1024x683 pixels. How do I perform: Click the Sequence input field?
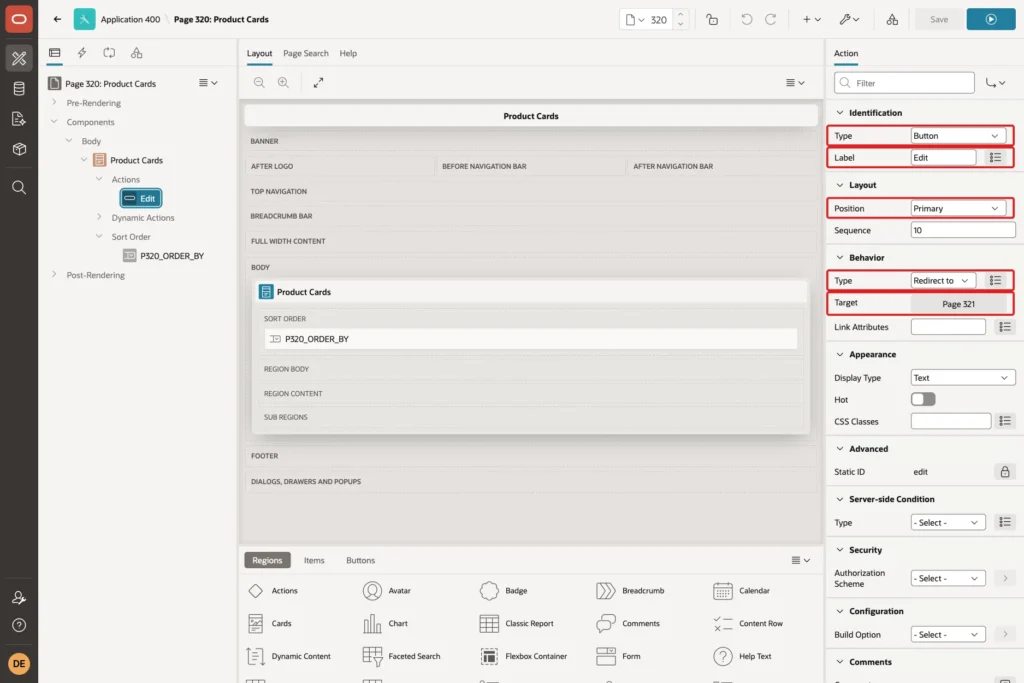(963, 230)
